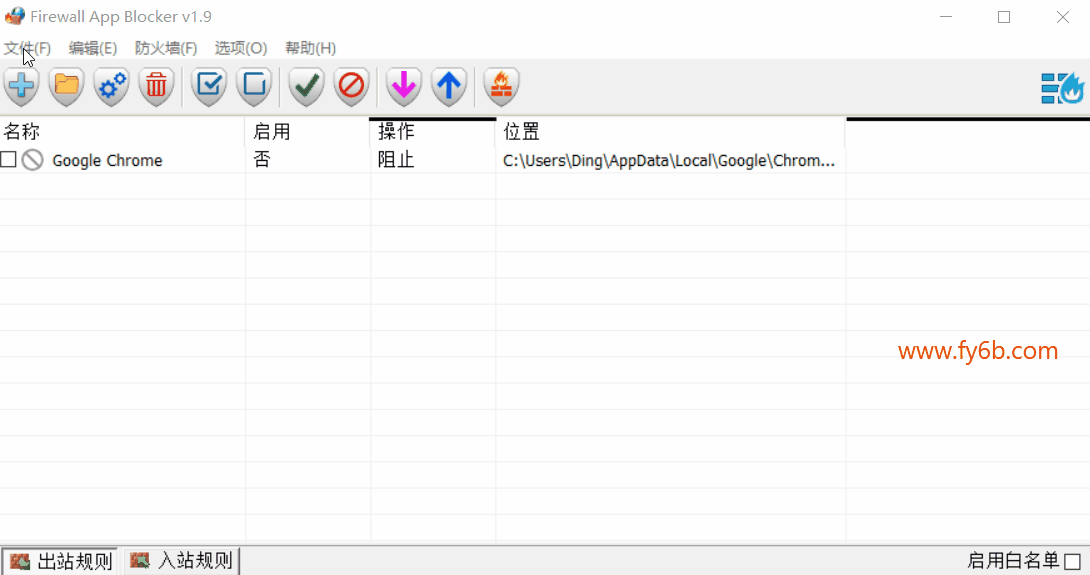Click the 否 enabled status cell
This screenshot has height=575, width=1090.
[262, 160]
